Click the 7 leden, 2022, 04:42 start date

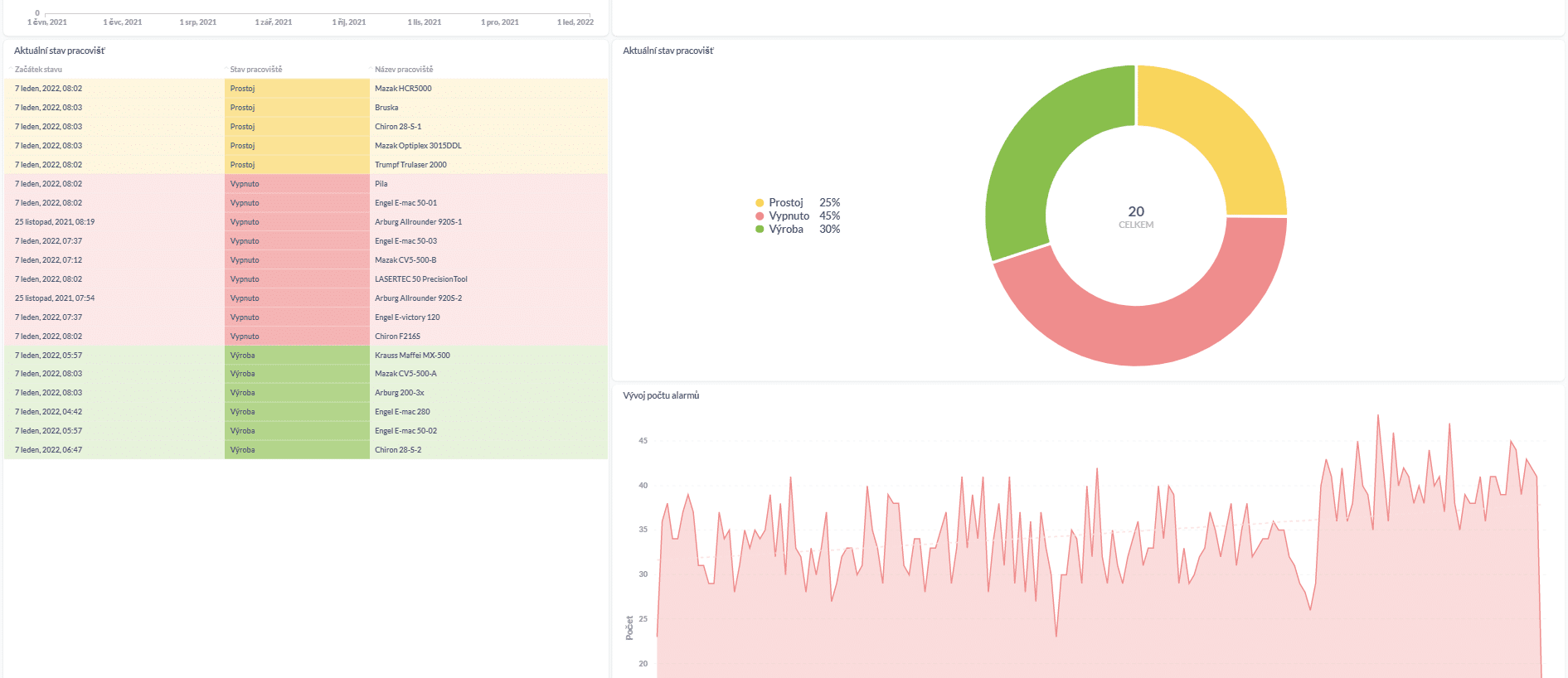48,412
